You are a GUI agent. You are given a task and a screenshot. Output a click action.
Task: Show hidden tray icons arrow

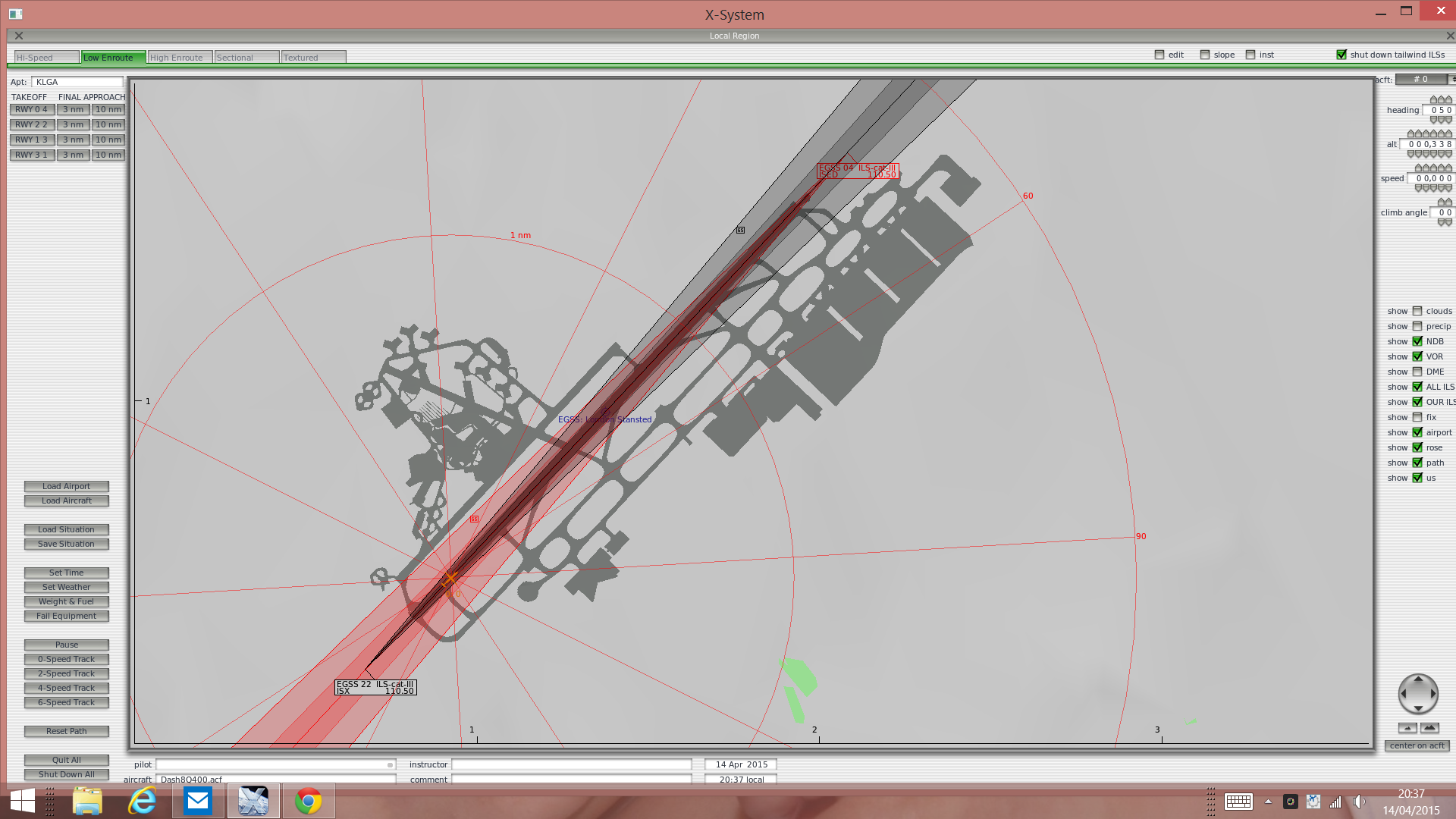[1268, 802]
